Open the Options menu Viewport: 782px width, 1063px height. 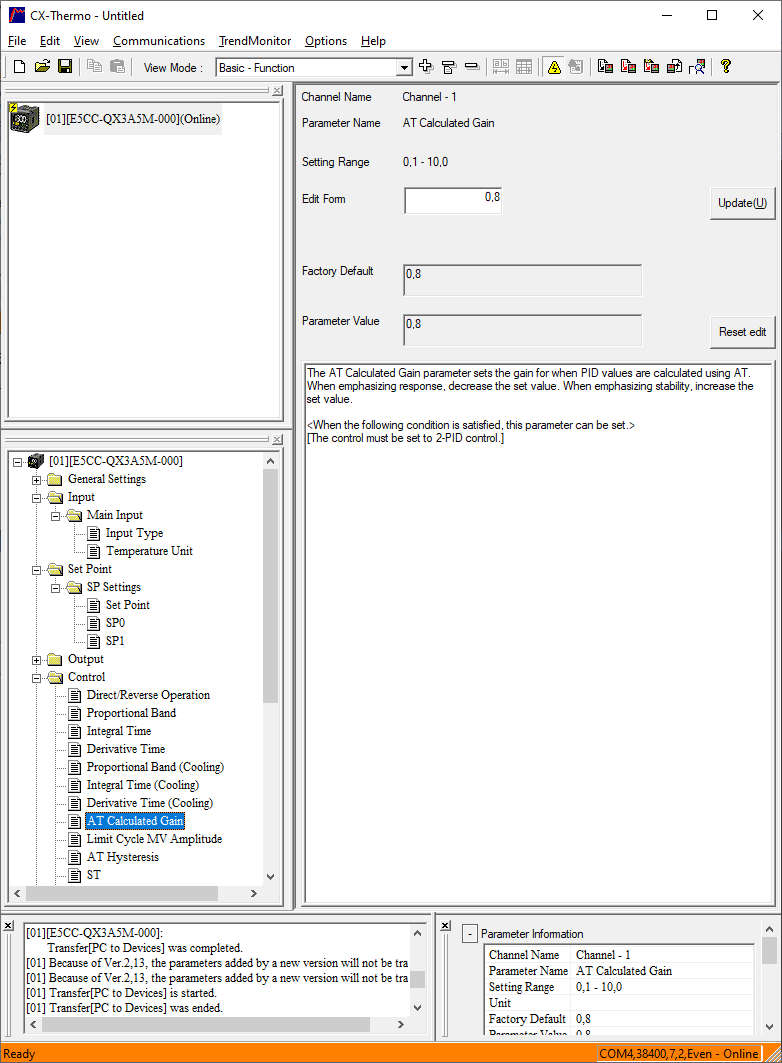coord(326,41)
